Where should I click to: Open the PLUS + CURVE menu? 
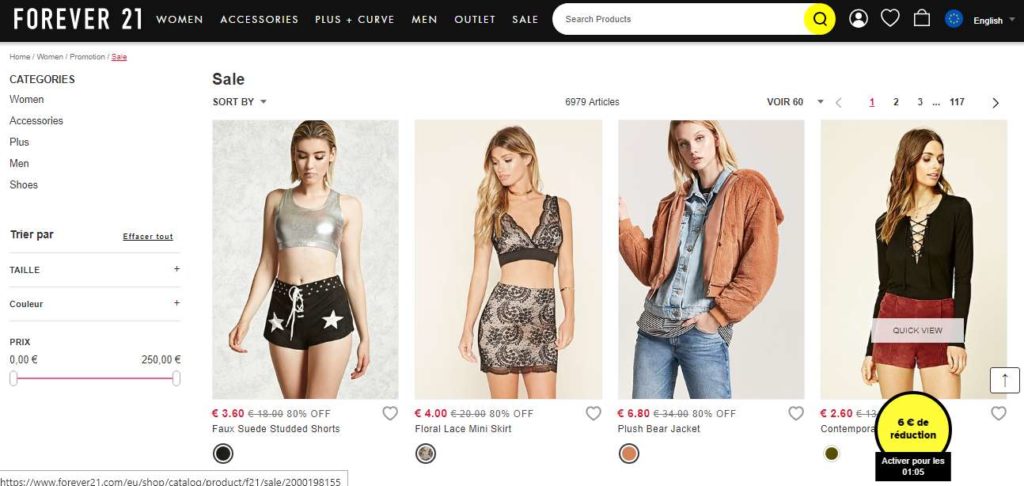[354, 19]
